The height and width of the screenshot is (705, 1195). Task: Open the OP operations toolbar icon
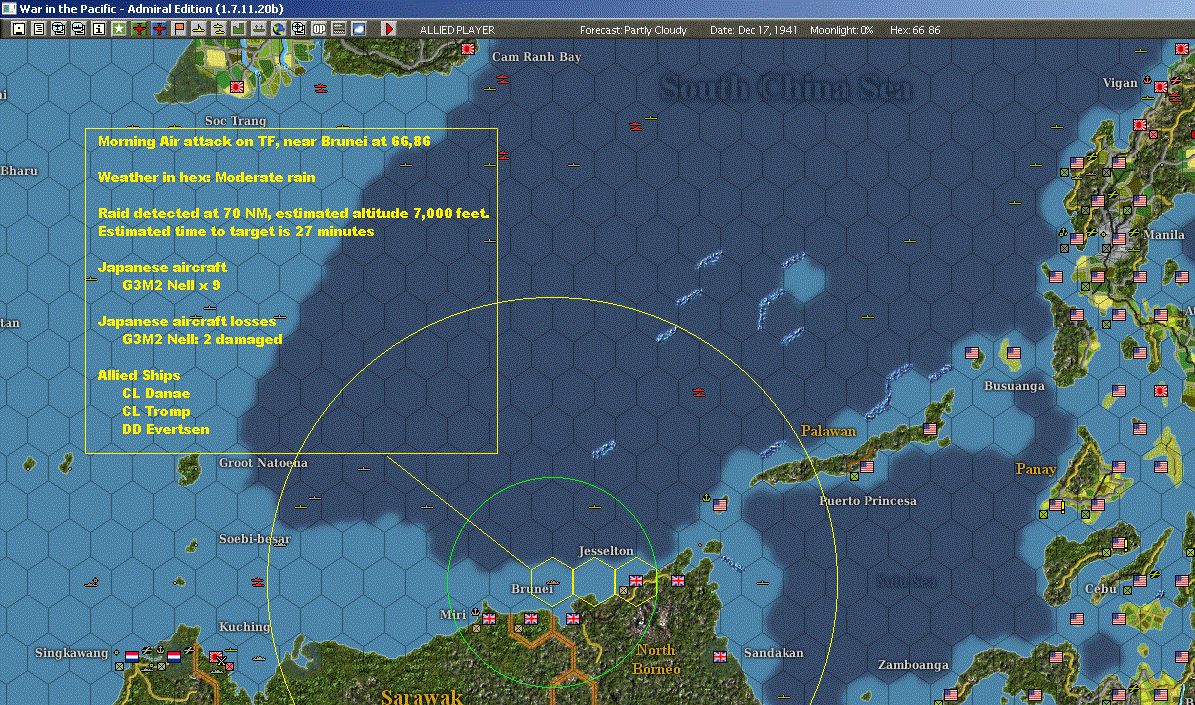pos(319,29)
